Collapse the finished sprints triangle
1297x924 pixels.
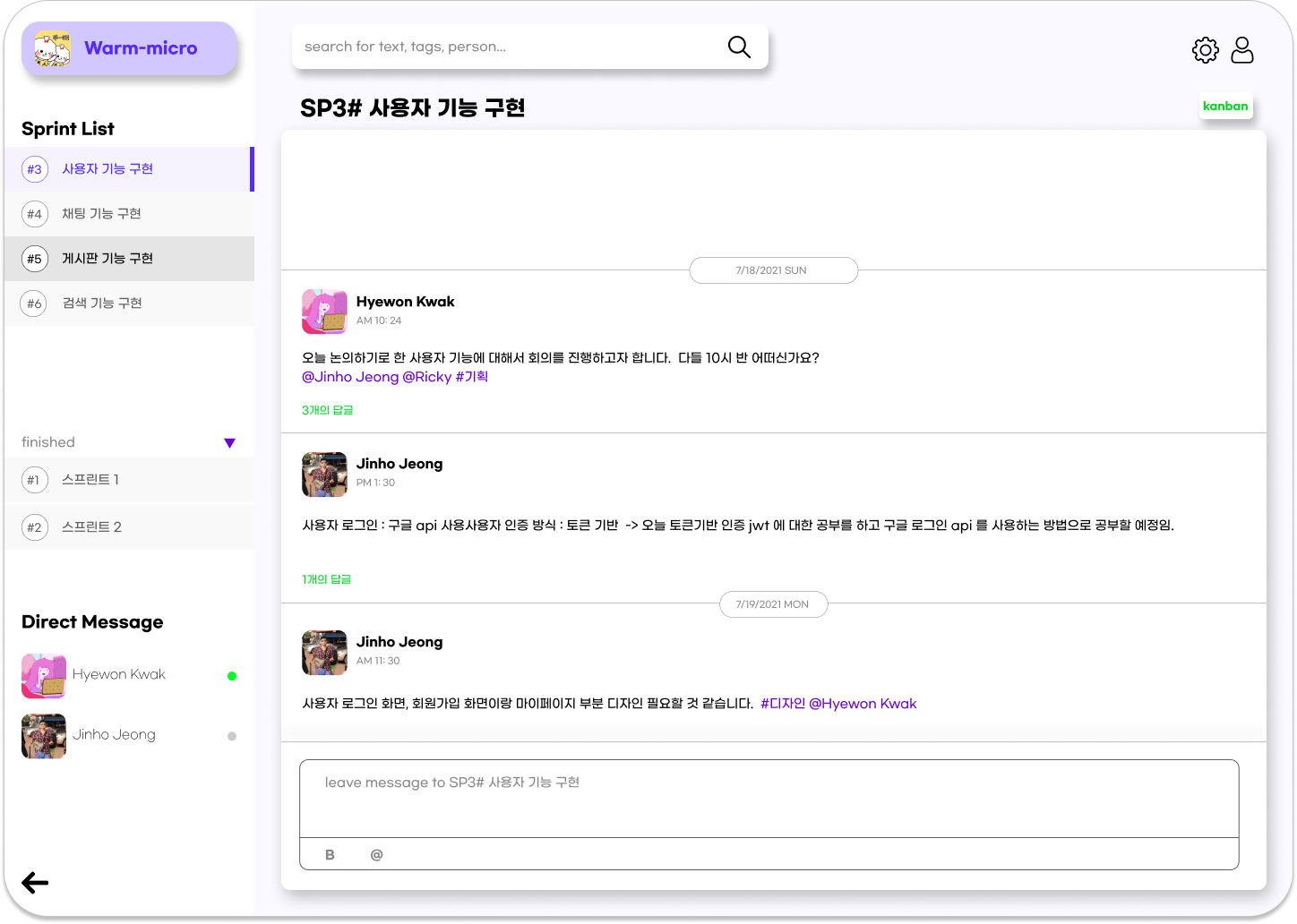229,443
